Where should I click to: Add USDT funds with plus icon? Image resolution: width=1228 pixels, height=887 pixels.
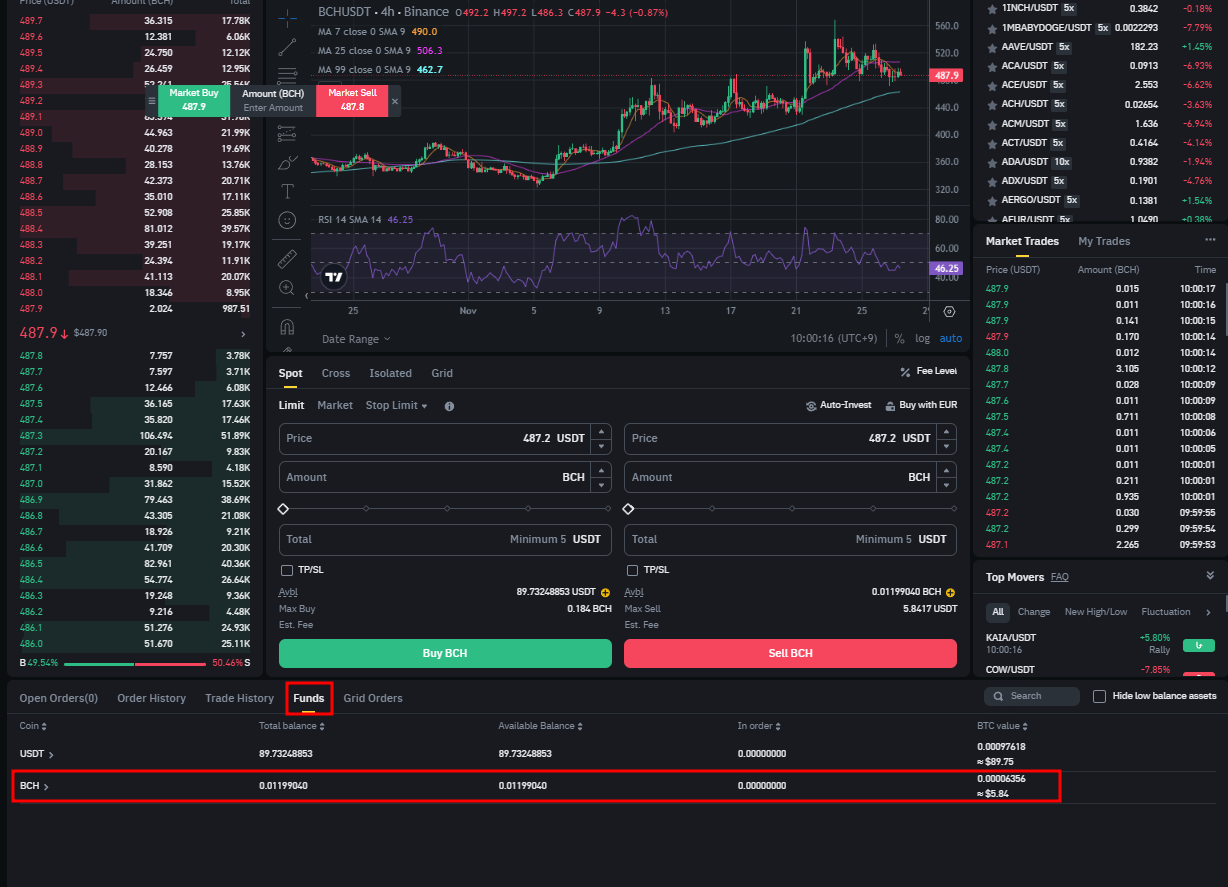(x=605, y=592)
